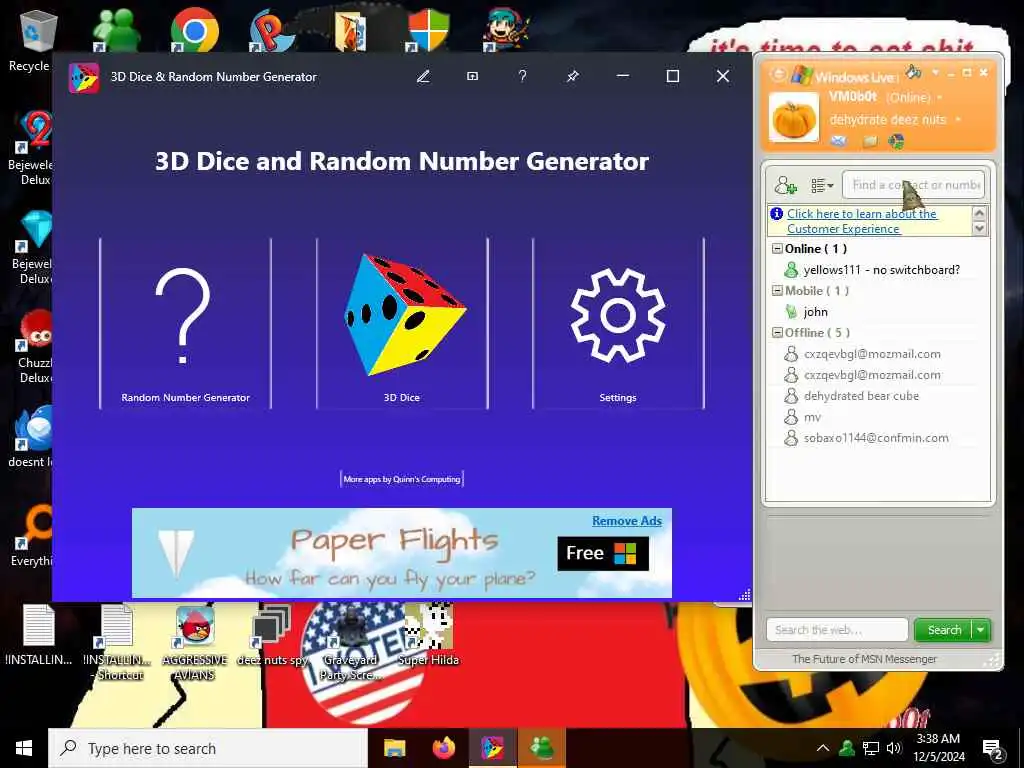Click the Messenger shortcut icon on the desktop
This screenshot has width=1024, height=768.
point(116,29)
